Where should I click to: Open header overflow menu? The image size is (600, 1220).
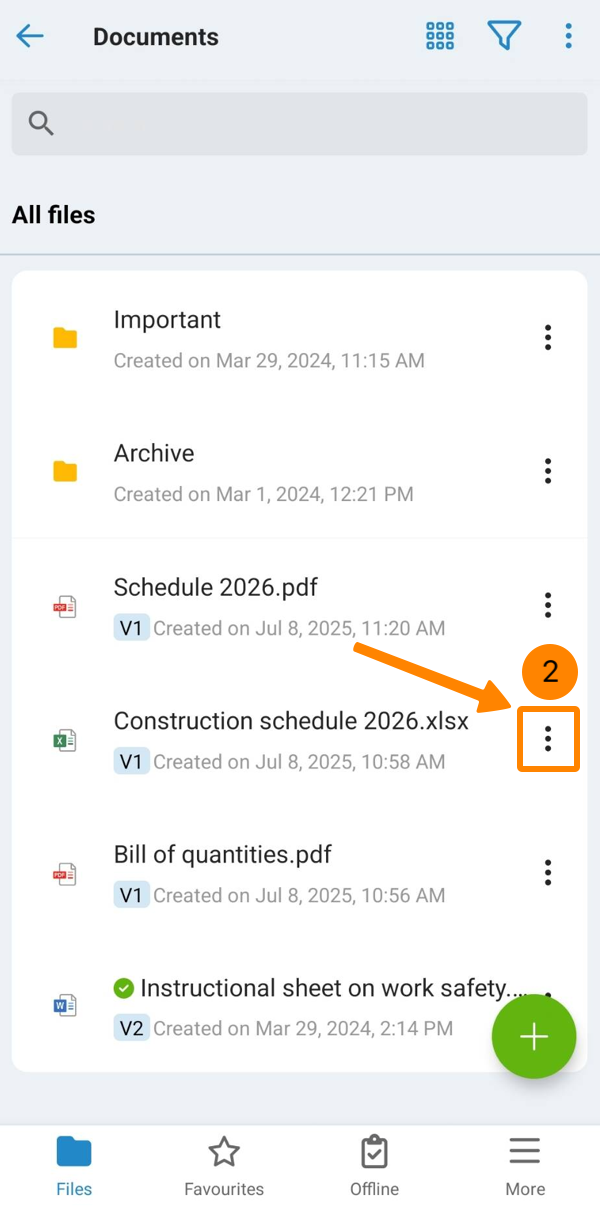pyautogui.click(x=568, y=37)
